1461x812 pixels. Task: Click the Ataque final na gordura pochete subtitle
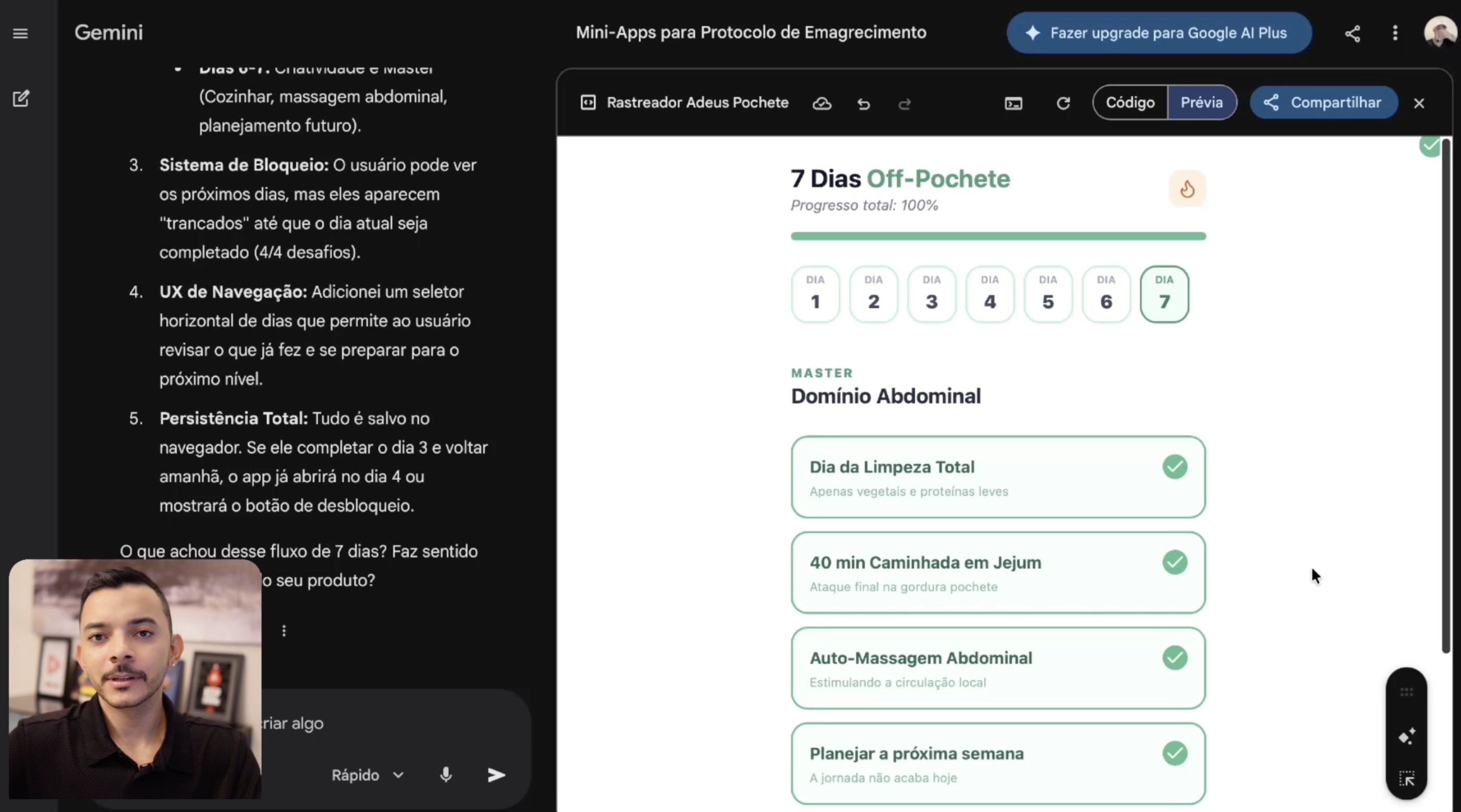tap(903, 587)
